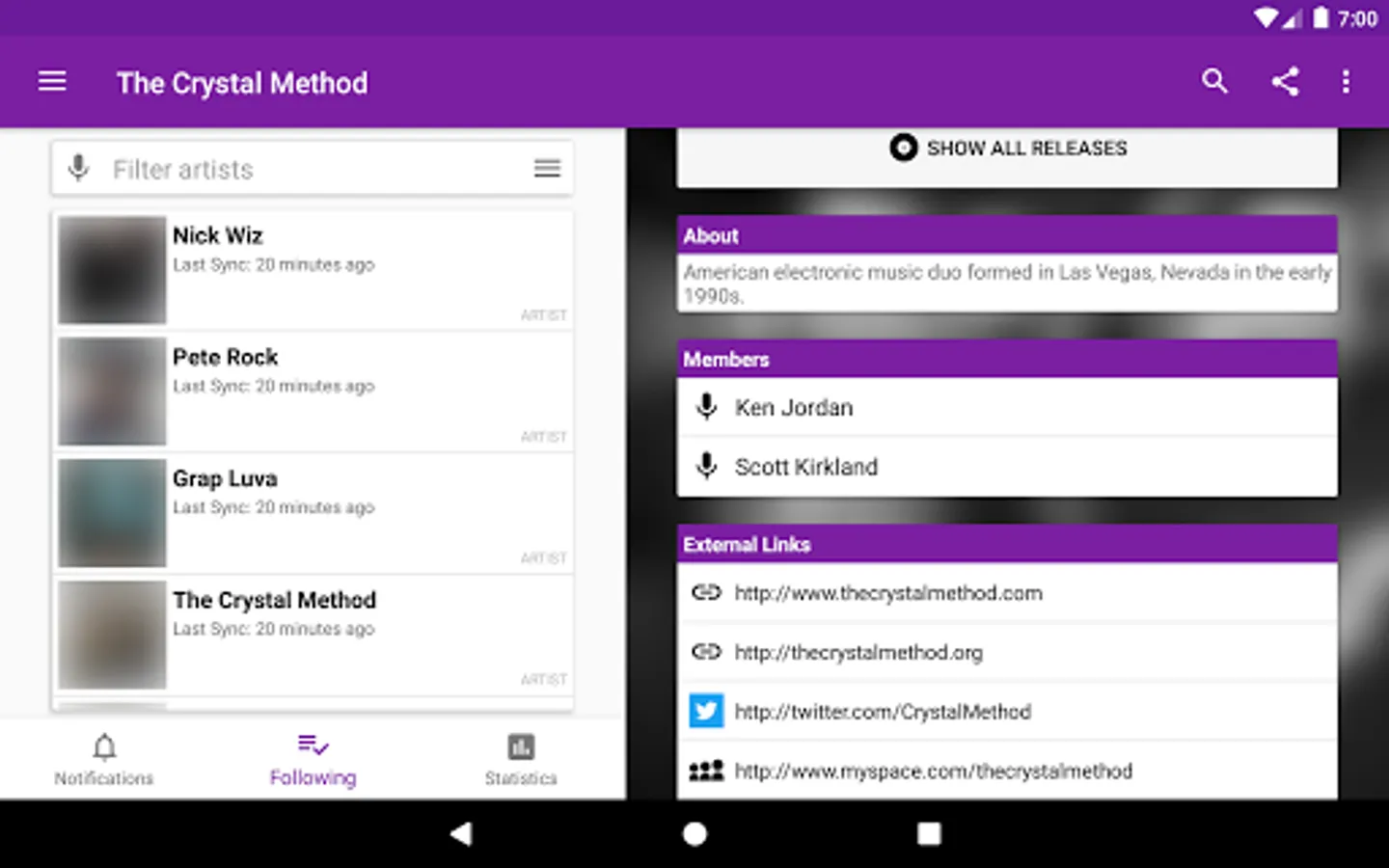Click Show All Releases button
Image resolution: width=1389 pixels, height=868 pixels.
pos(1007,149)
